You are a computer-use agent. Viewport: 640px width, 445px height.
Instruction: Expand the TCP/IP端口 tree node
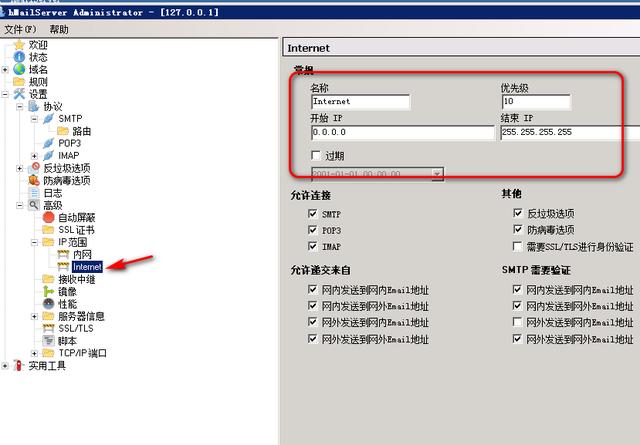34,354
